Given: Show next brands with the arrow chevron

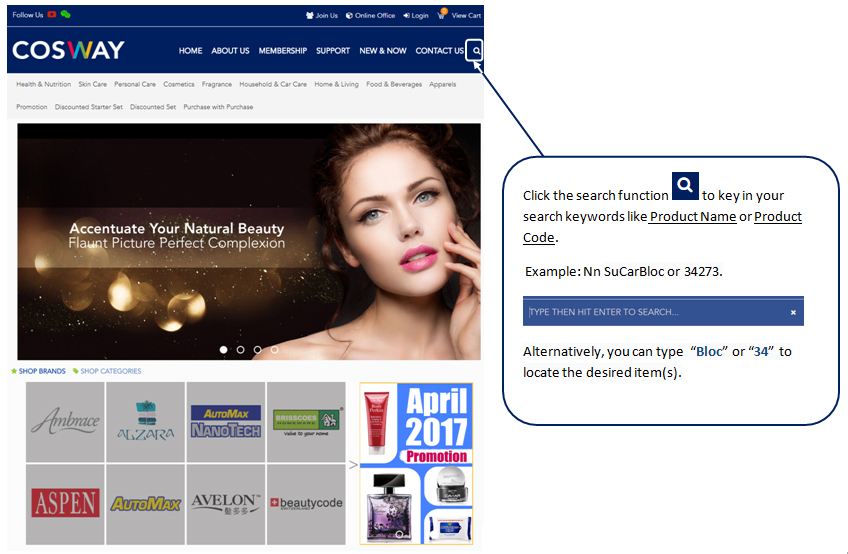Looking at the screenshot, I should click(352, 464).
